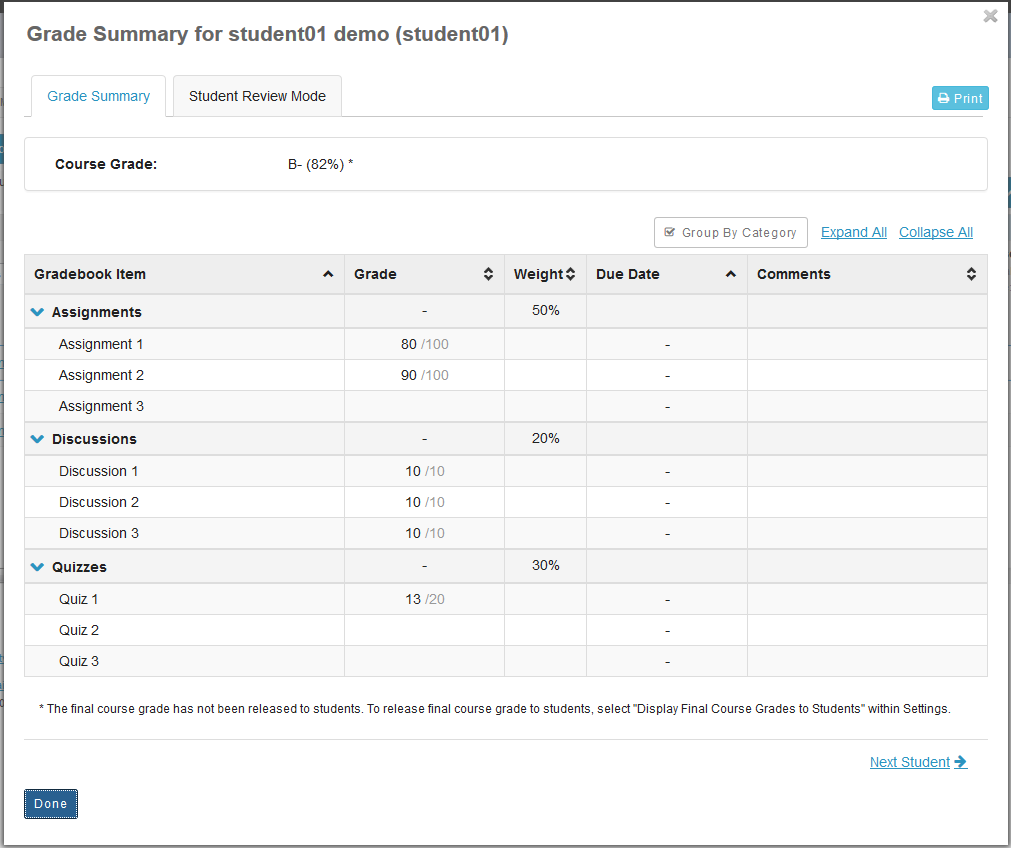Click Collapse All link
Viewport: 1011px width, 848px height.
click(x=936, y=232)
